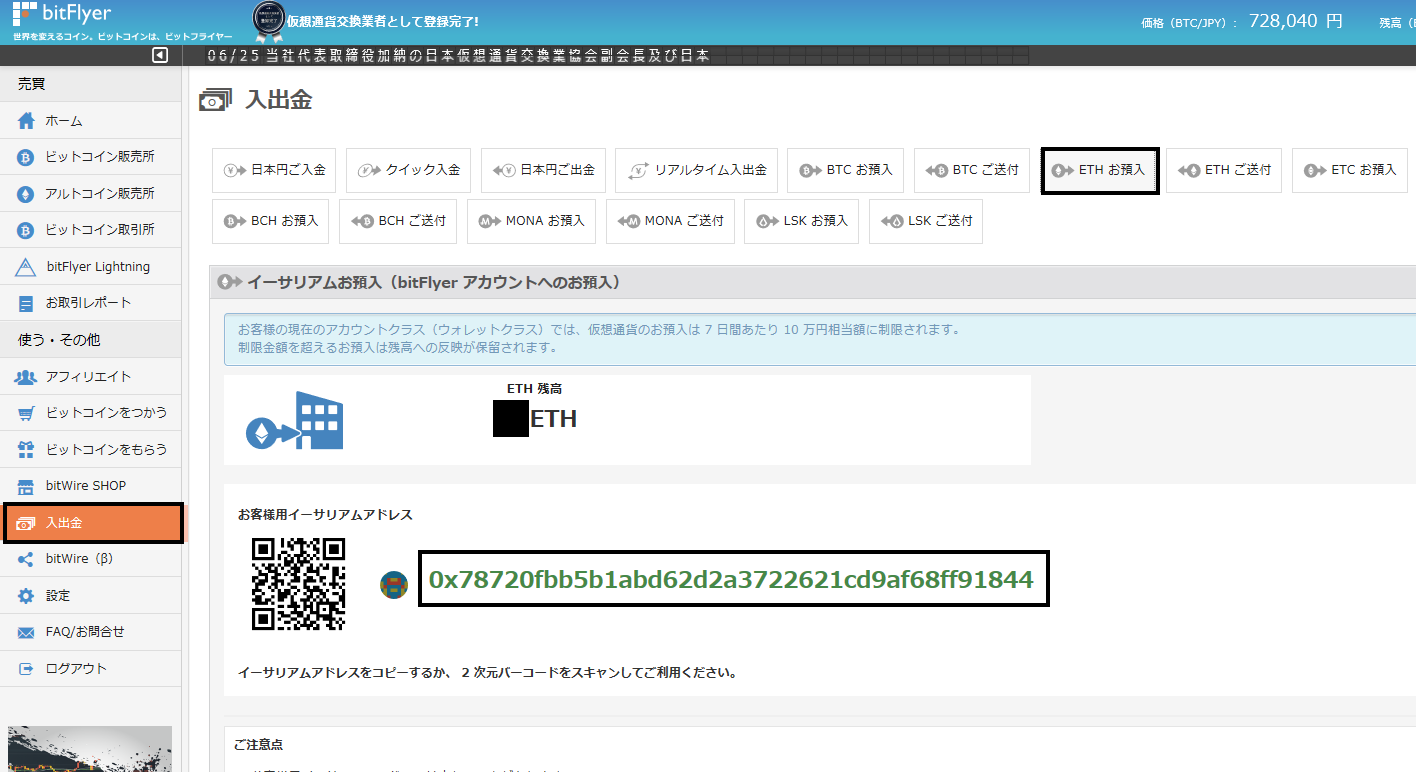The image size is (1416, 772).
Task: Select the MONA お預入 tab
Action: pyautogui.click(x=530, y=221)
